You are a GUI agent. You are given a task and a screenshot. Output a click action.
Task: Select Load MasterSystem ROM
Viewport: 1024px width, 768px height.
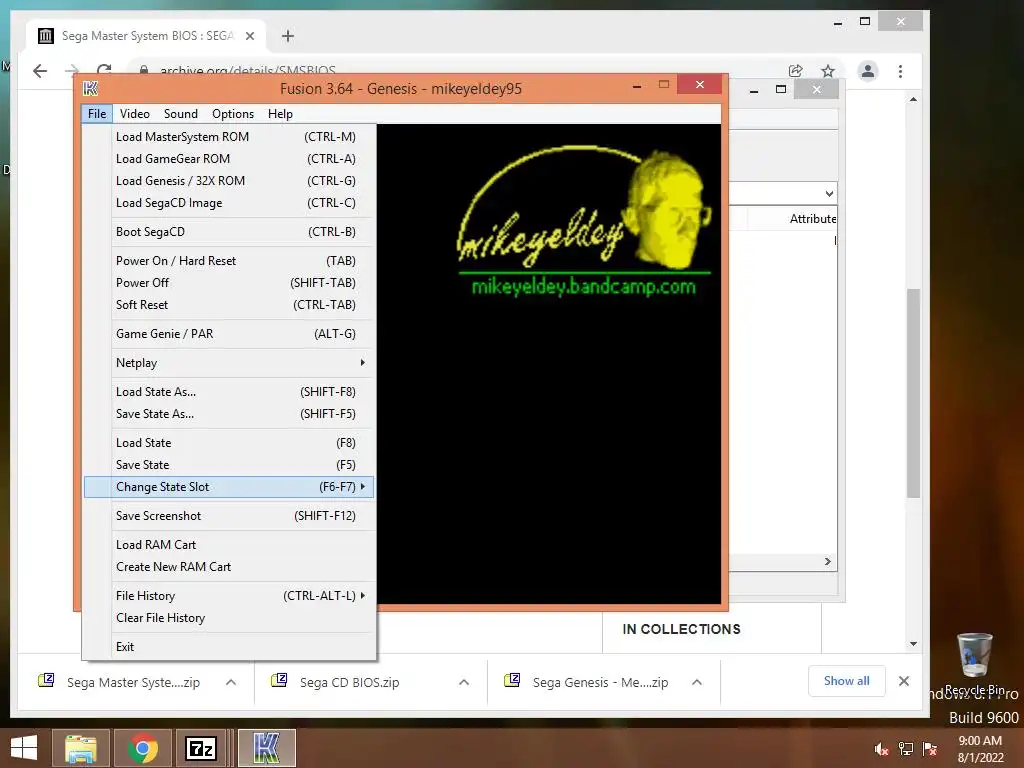pos(229,136)
